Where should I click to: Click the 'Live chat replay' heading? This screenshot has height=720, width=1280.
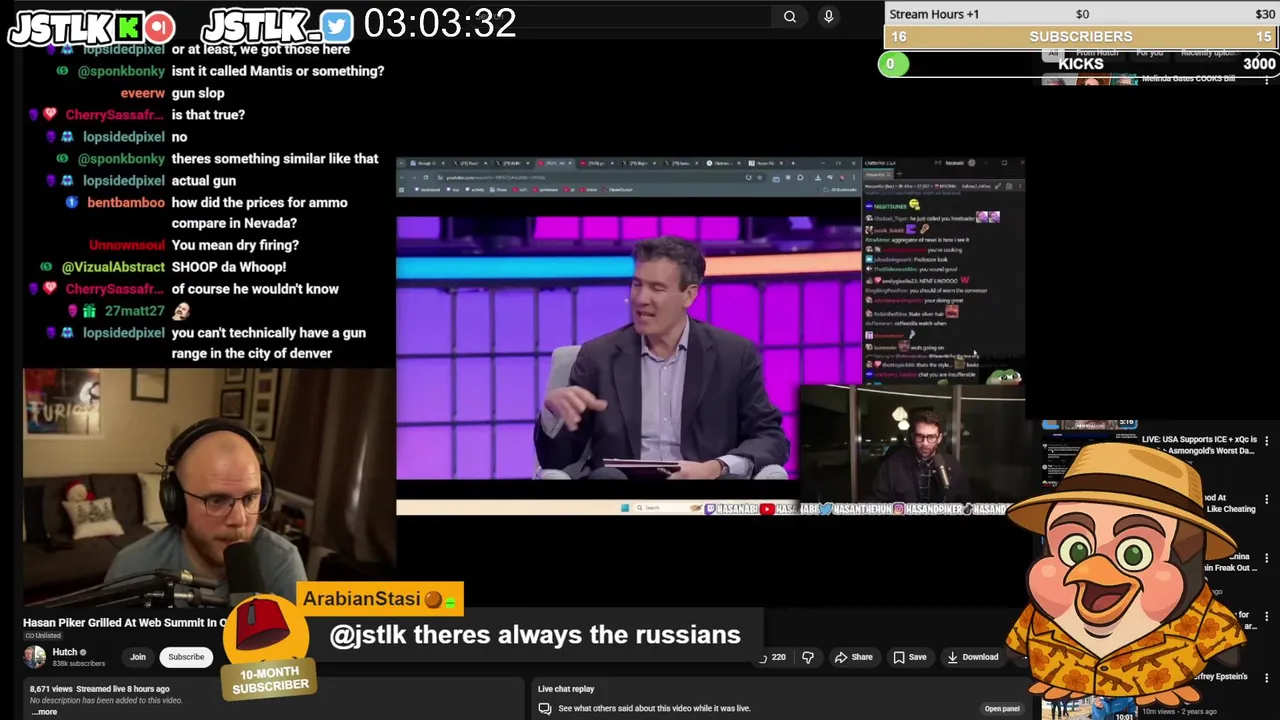tap(566, 689)
